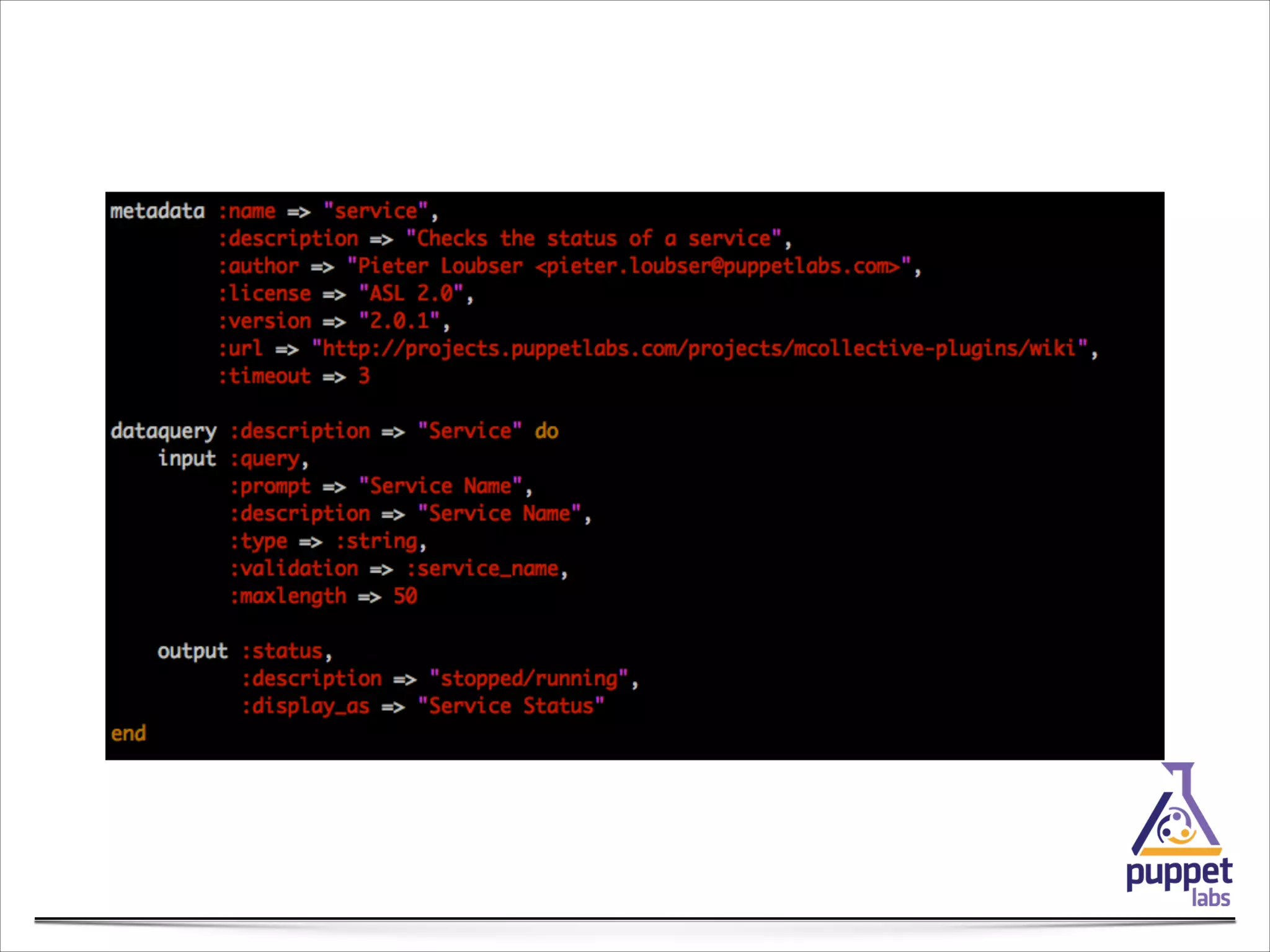Click the "ASL 2.0" license string
This screenshot has height=952, width=1270.
[411, 293]
